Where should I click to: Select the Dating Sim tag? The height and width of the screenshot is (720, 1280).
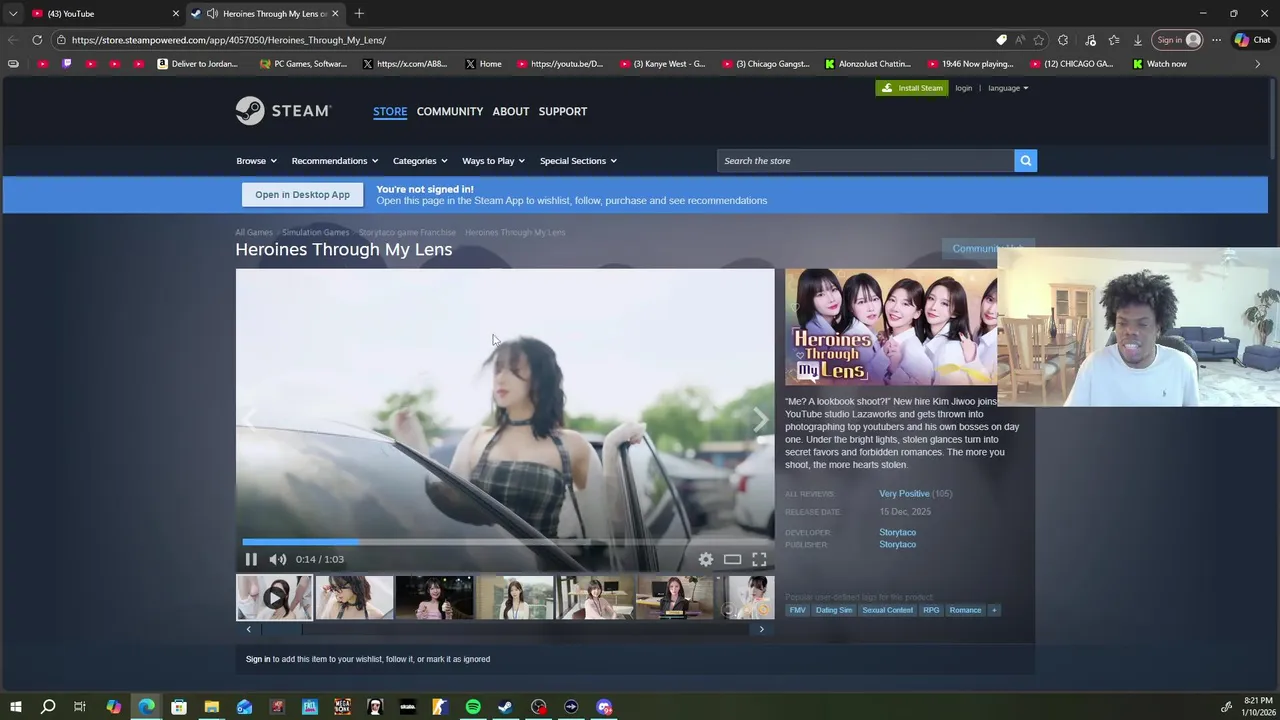click(834, 610)
